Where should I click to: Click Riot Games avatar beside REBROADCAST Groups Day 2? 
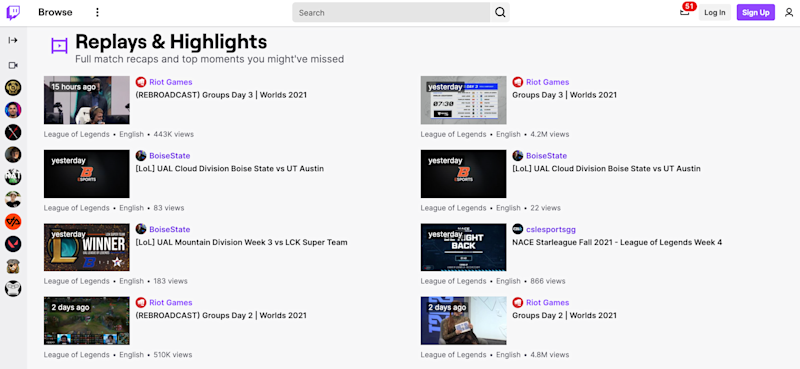pyautogui.click(x=141, y=303)
